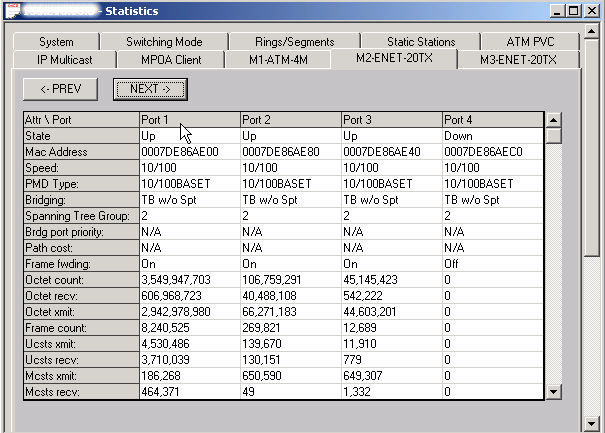This screenshot has width=605, height=433.
Task: Click the scrollbar down arrow
Action: (x=553, y=392)
